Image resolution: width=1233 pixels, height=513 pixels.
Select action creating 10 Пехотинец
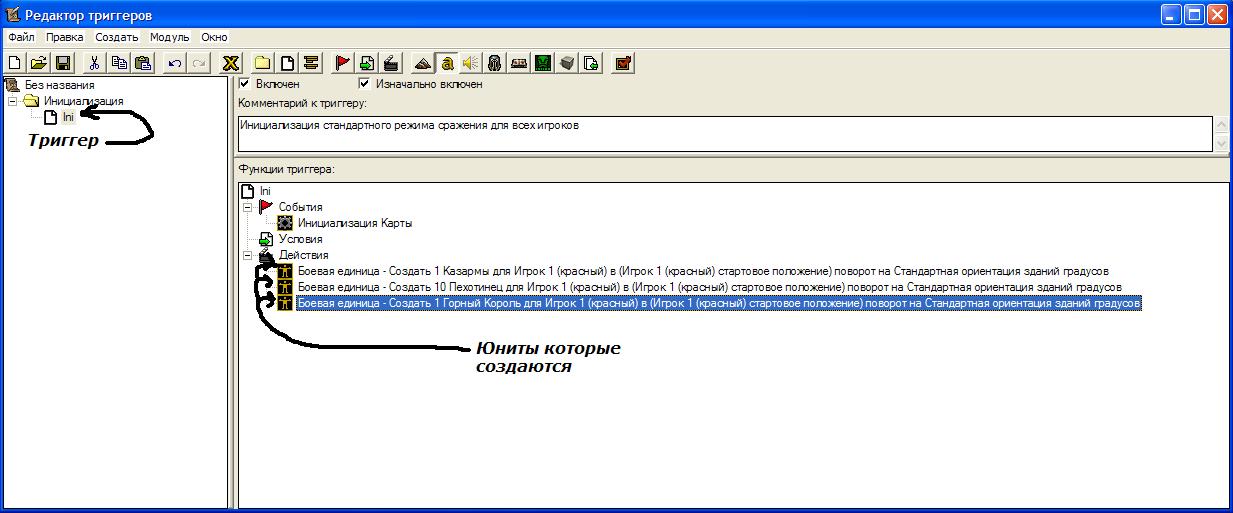pos(710,287)
